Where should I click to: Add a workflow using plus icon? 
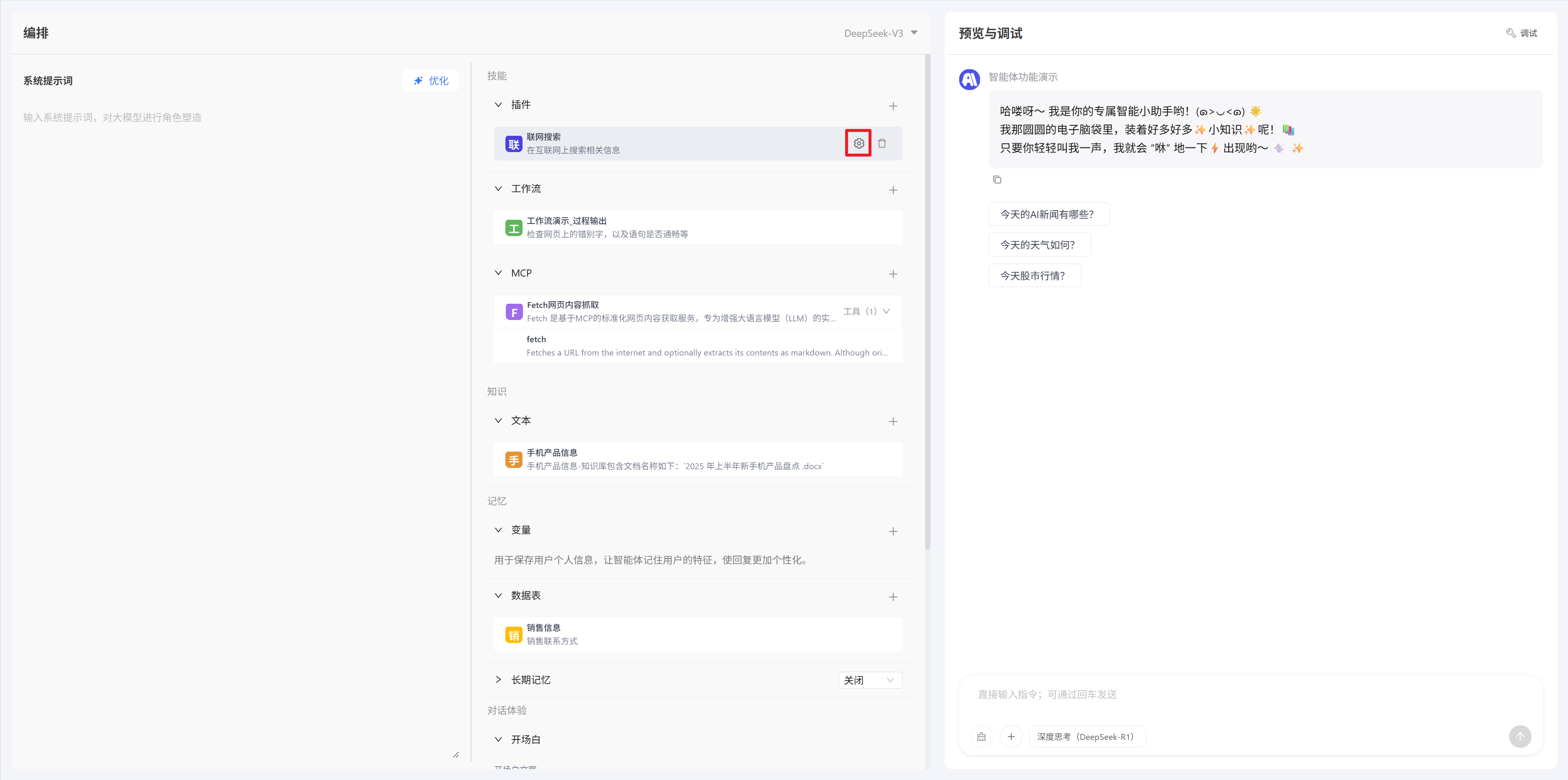click(x=893, y=190)
